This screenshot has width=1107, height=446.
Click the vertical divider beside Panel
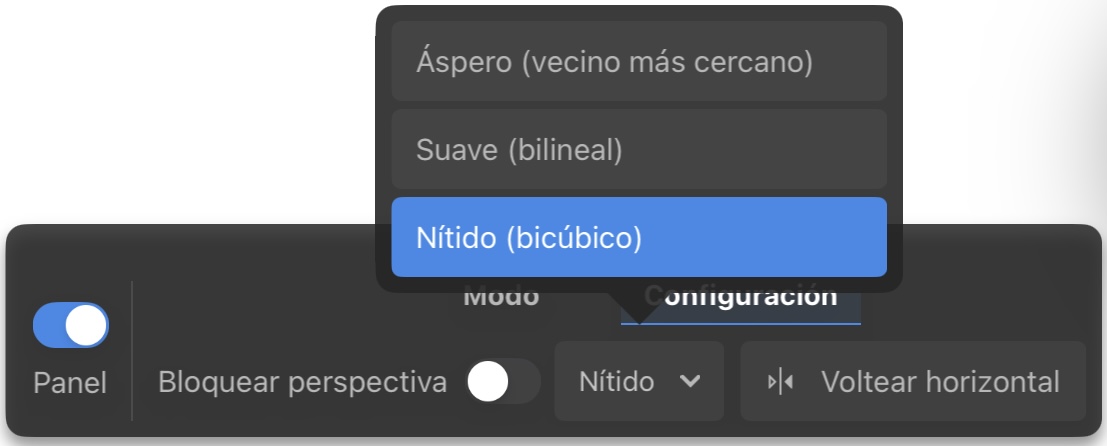click(x=132, y=351)
